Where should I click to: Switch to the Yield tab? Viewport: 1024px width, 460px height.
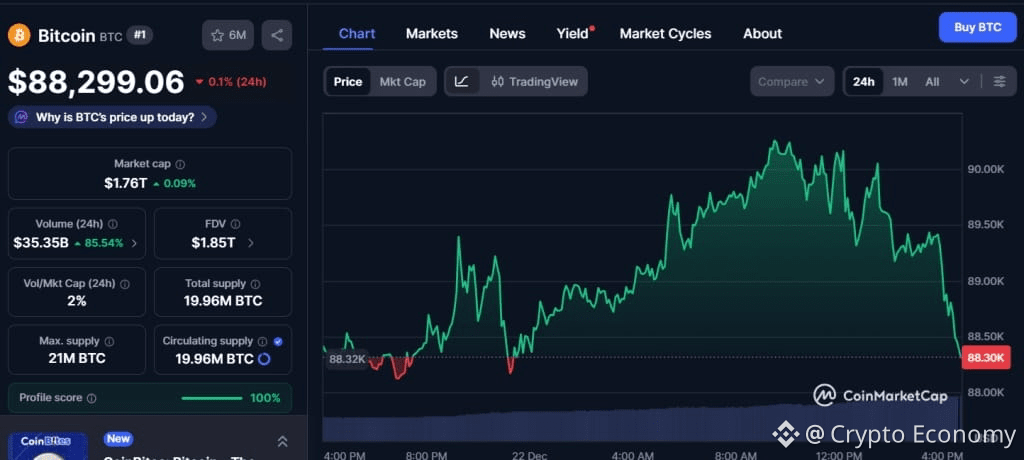[573, 33]
